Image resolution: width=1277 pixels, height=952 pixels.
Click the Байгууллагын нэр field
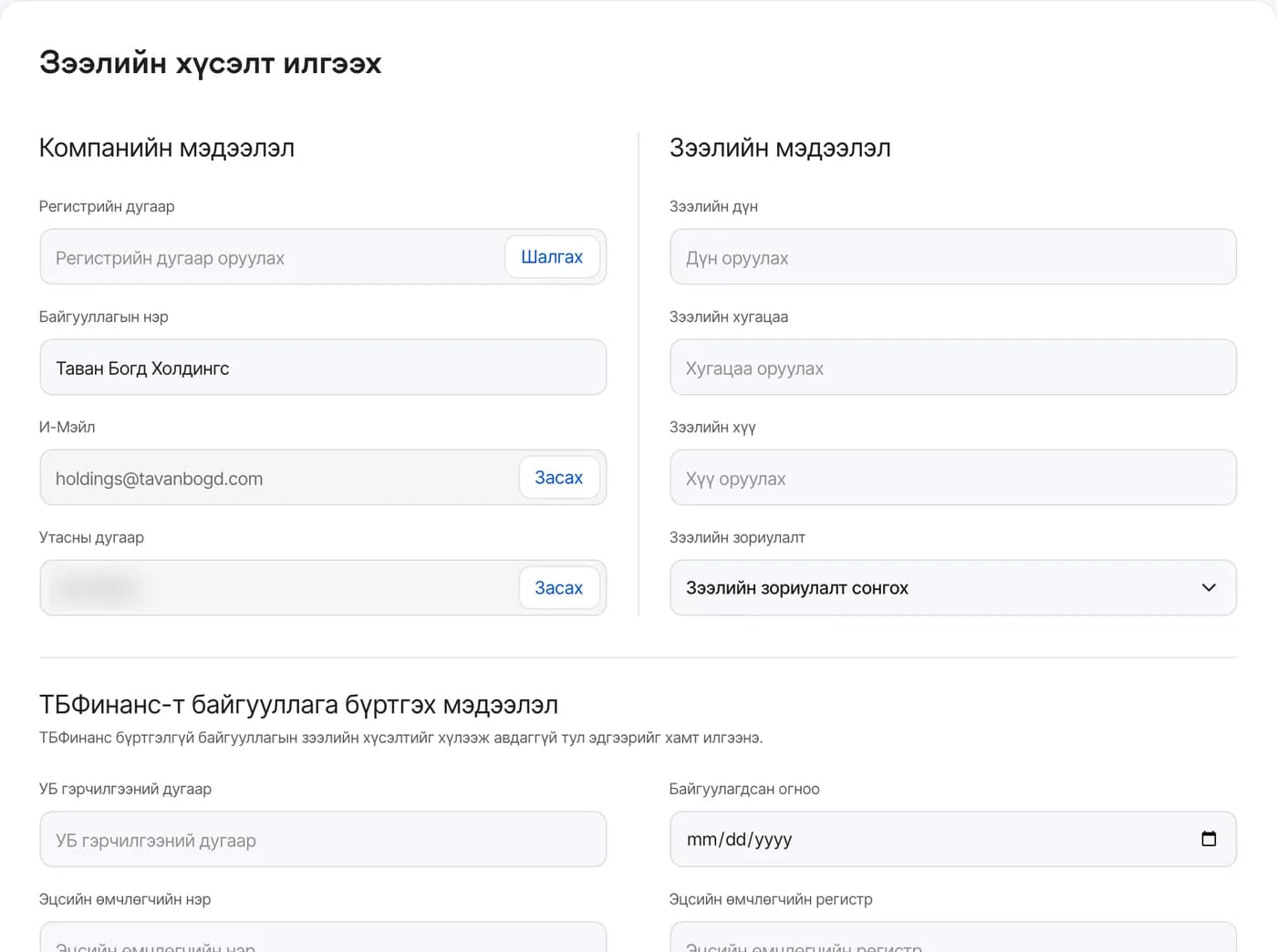(x=323, y=367)
